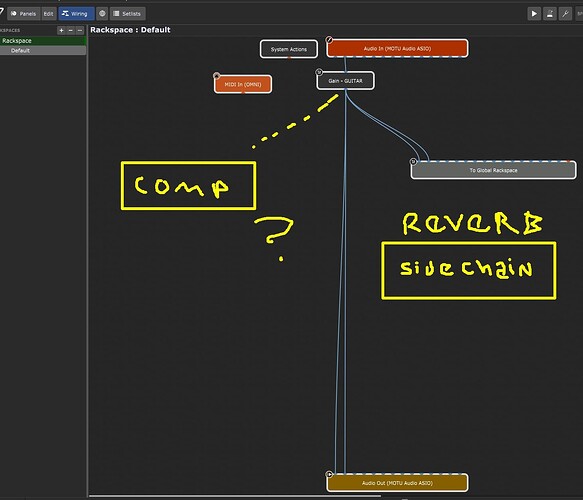The image size is (583, 500).
Task: Toggle bypass circle on Gain - GUITAR block
Action: [319, 72]
